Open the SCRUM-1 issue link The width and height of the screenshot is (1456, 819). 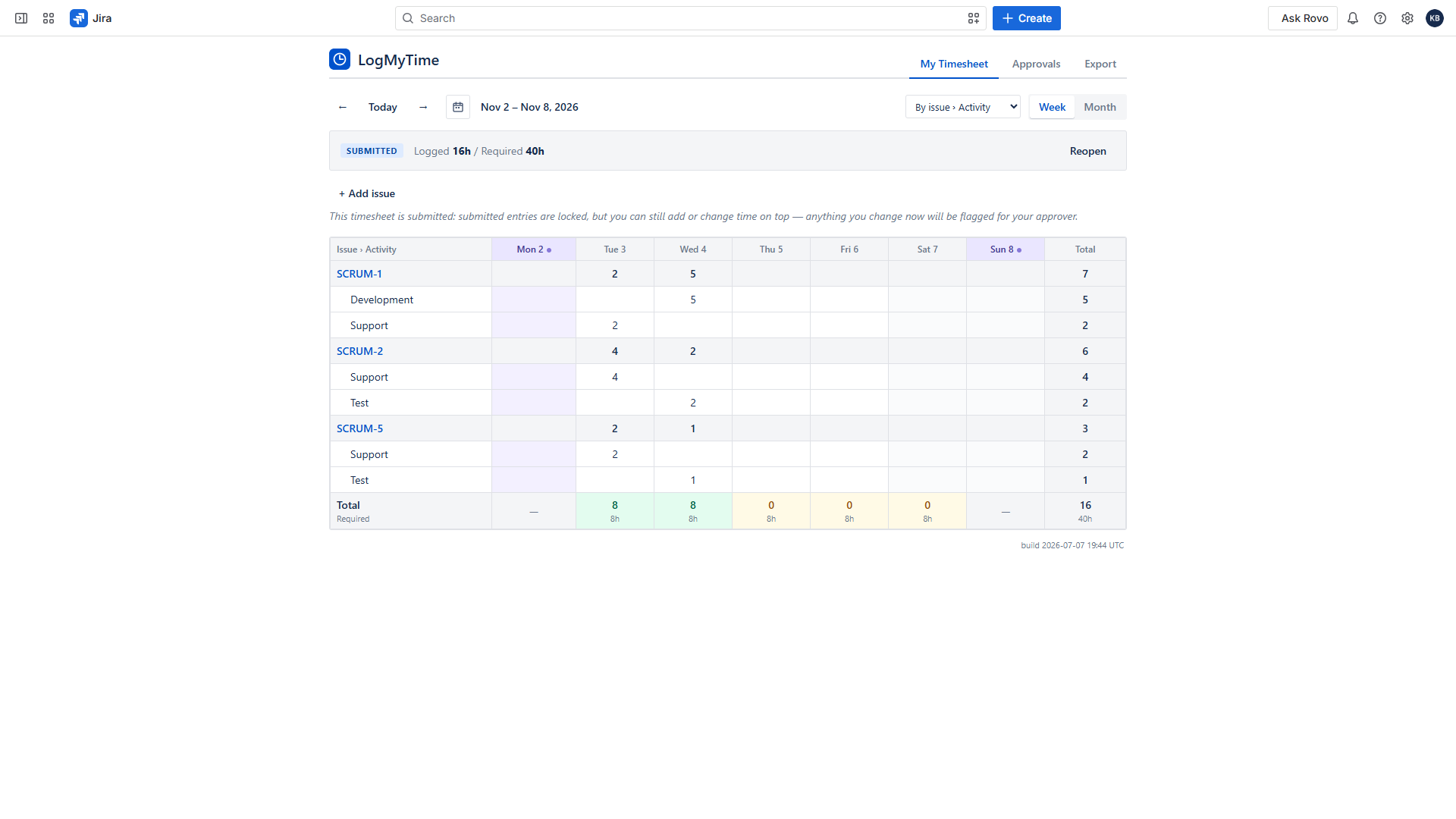pos(359,274)
